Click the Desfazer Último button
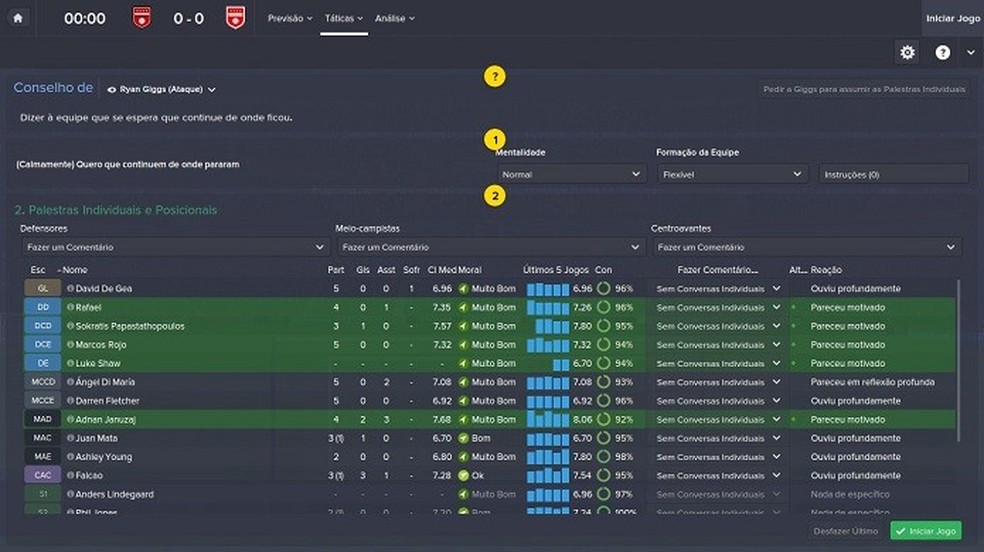Image resolution: width=984 pixels, height=552 pixels. point(845,530)
